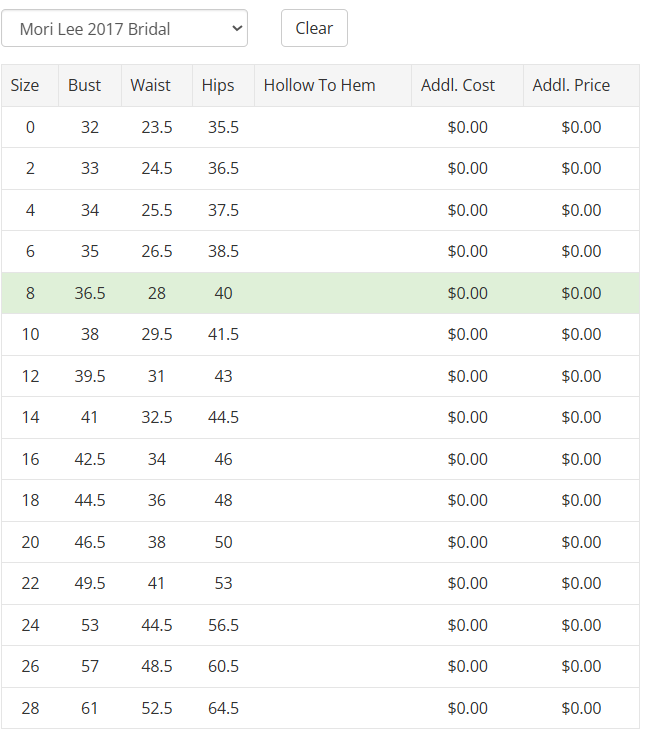Select the highlighted size 8 row

[x=320, y=293]
